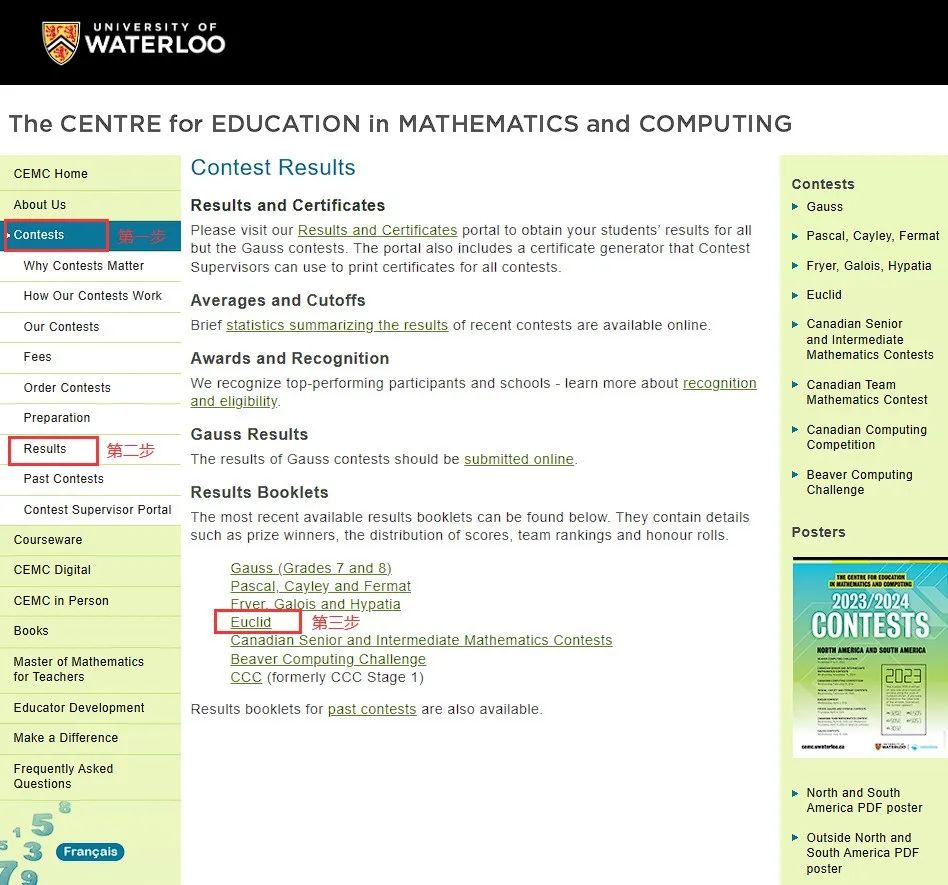Image resolution: width=948 pixels, height=885 pixels.
Task: Open Results in the sidebar
Action: 45,449
